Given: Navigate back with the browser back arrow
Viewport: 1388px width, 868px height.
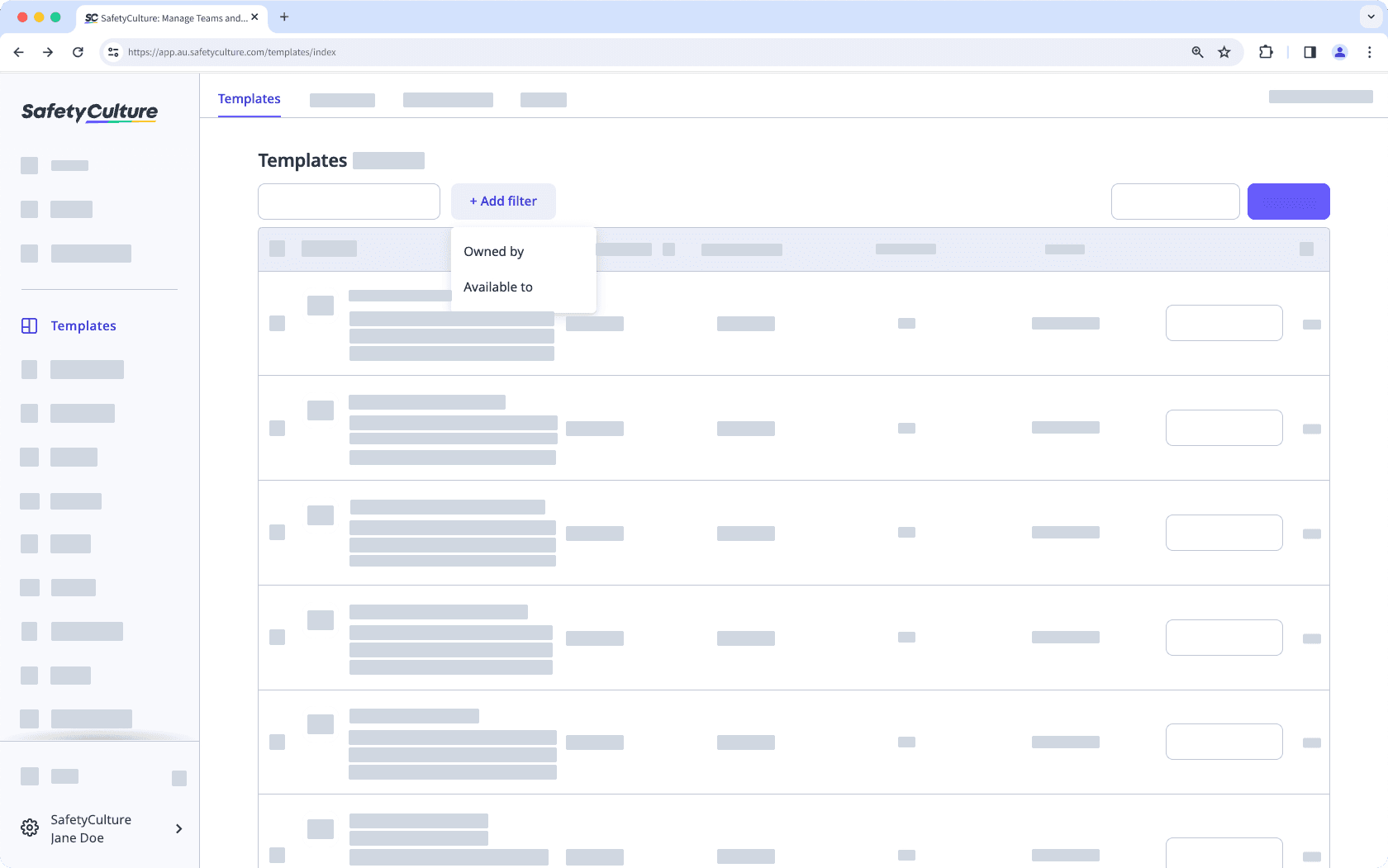Looking at the screenshot, I should tap(18, 51).
